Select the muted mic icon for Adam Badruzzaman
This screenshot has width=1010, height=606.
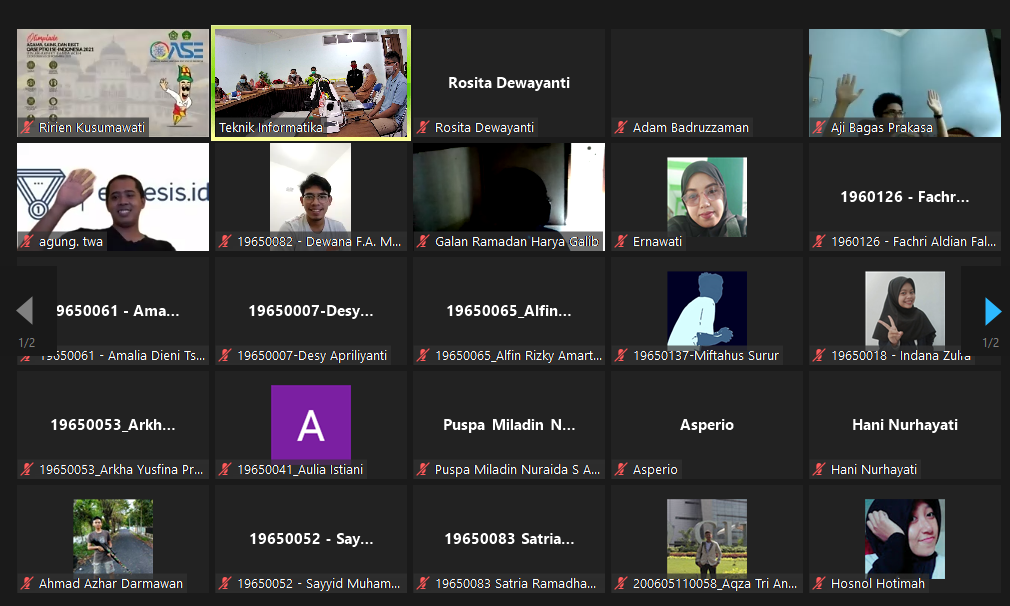pyautogui.click(x=621, y=128)
